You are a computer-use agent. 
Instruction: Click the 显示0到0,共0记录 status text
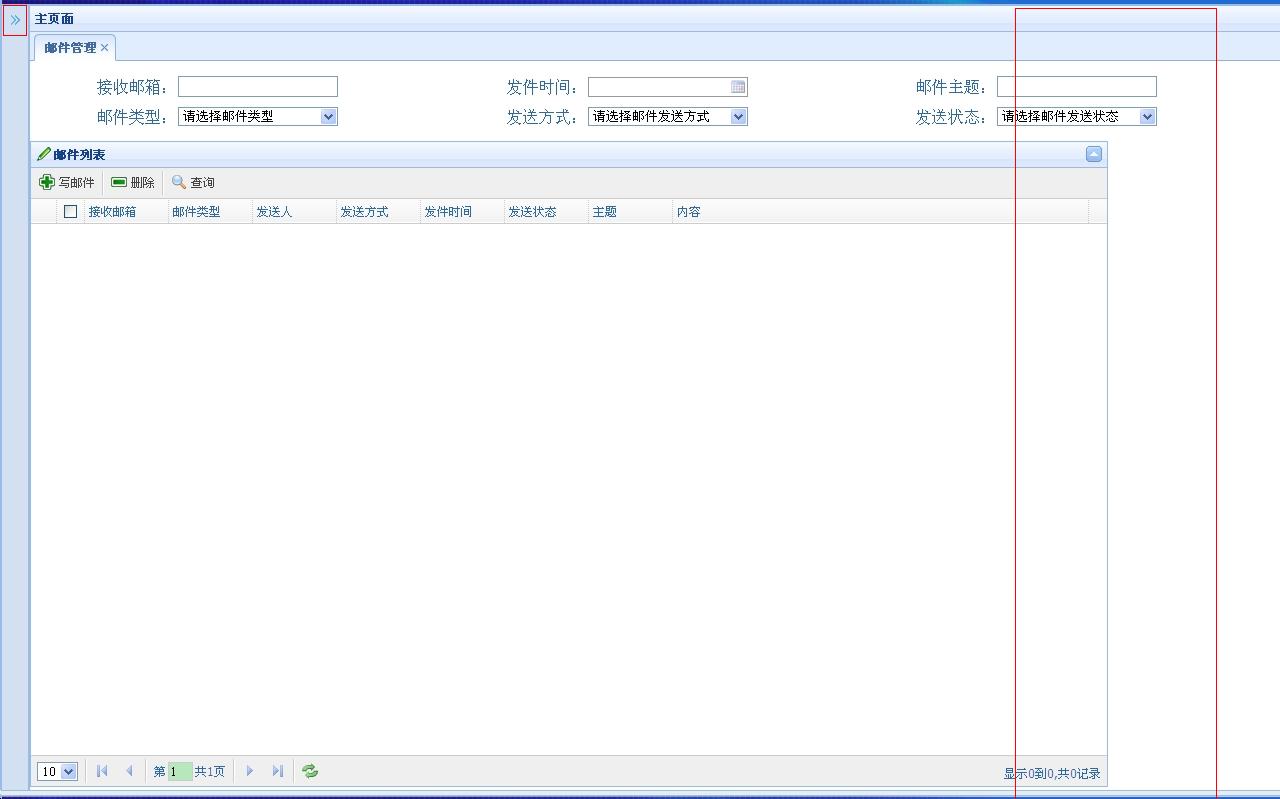click(1052, 773)
